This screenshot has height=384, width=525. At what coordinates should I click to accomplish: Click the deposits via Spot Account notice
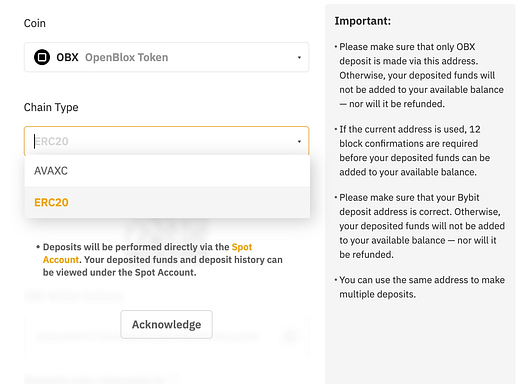tap(161, 260)
